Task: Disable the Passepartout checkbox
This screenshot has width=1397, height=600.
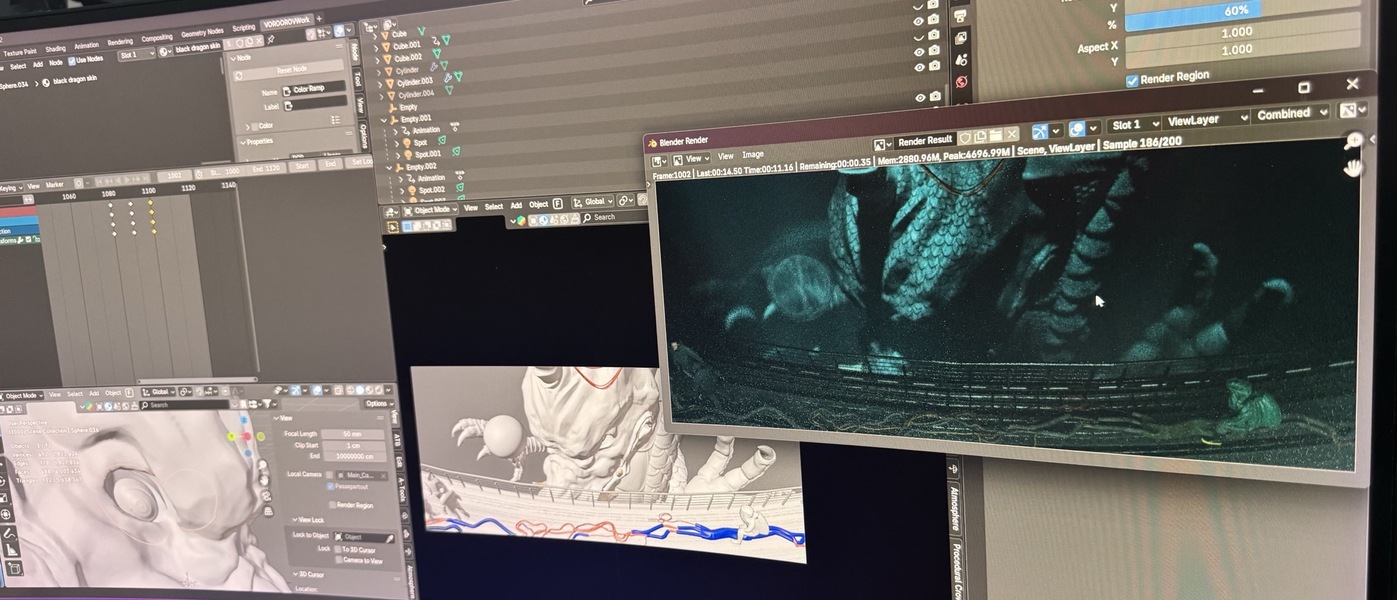Action: coord(331,486)
